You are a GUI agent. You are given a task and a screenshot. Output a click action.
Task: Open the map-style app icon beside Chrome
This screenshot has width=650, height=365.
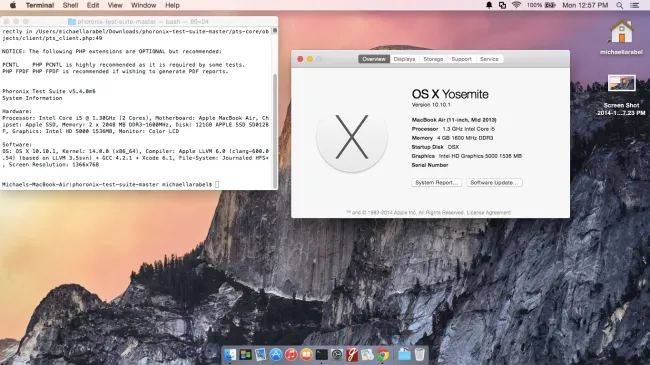(x=367, y=355)
